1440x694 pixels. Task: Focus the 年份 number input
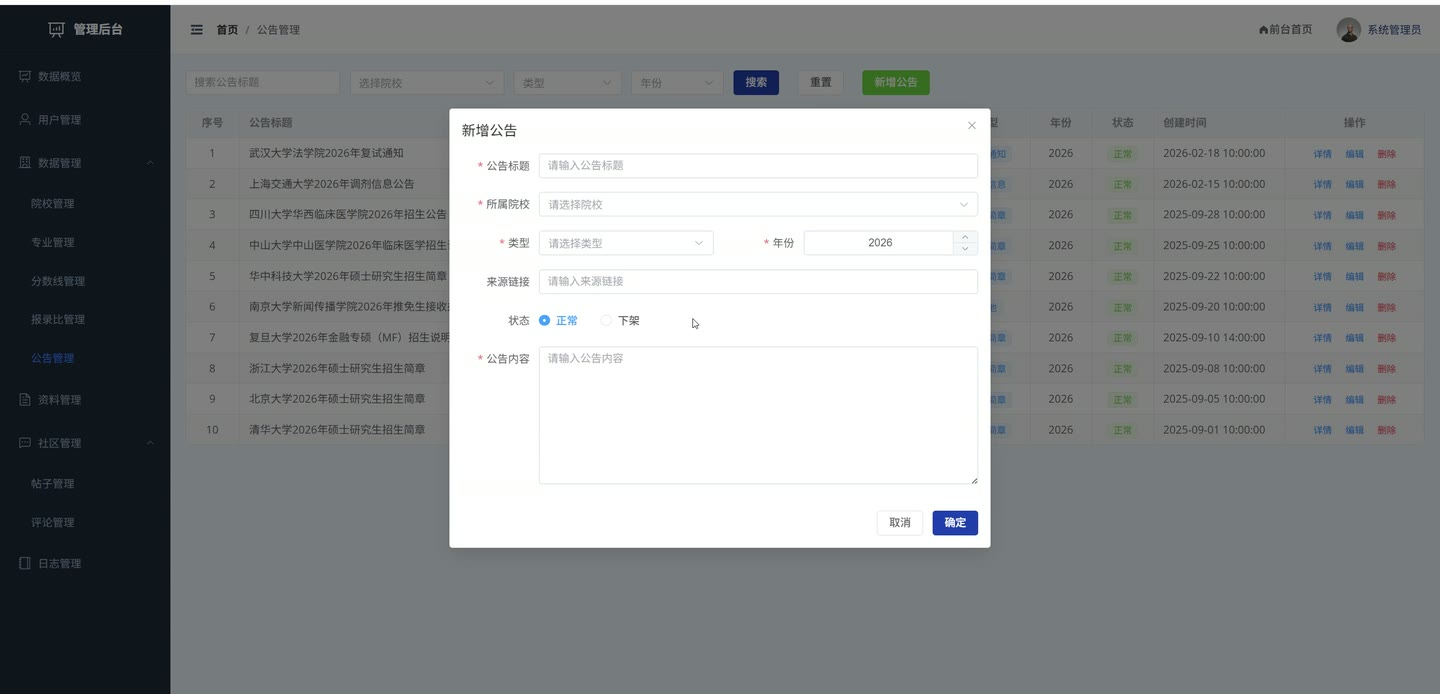879,243
